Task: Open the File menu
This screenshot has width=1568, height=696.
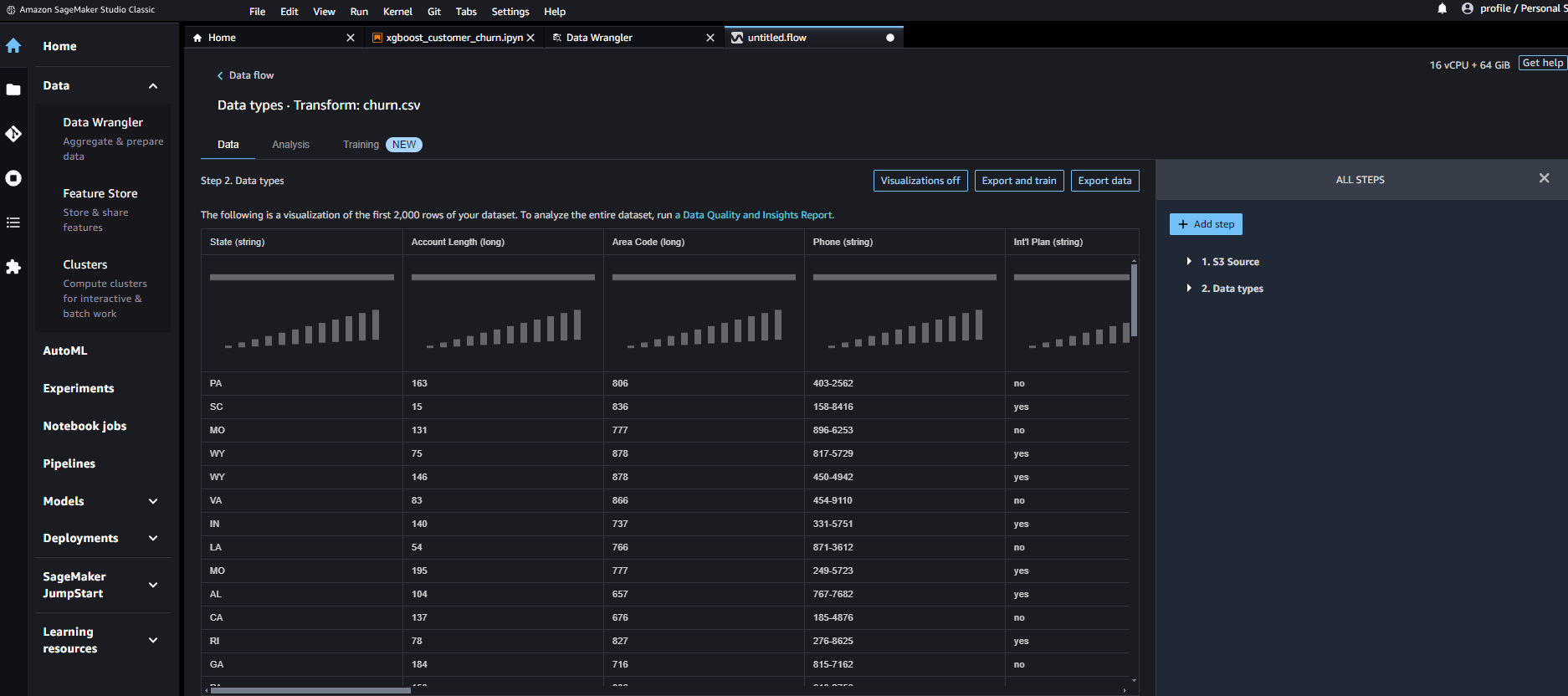Action: click(258, 12)
